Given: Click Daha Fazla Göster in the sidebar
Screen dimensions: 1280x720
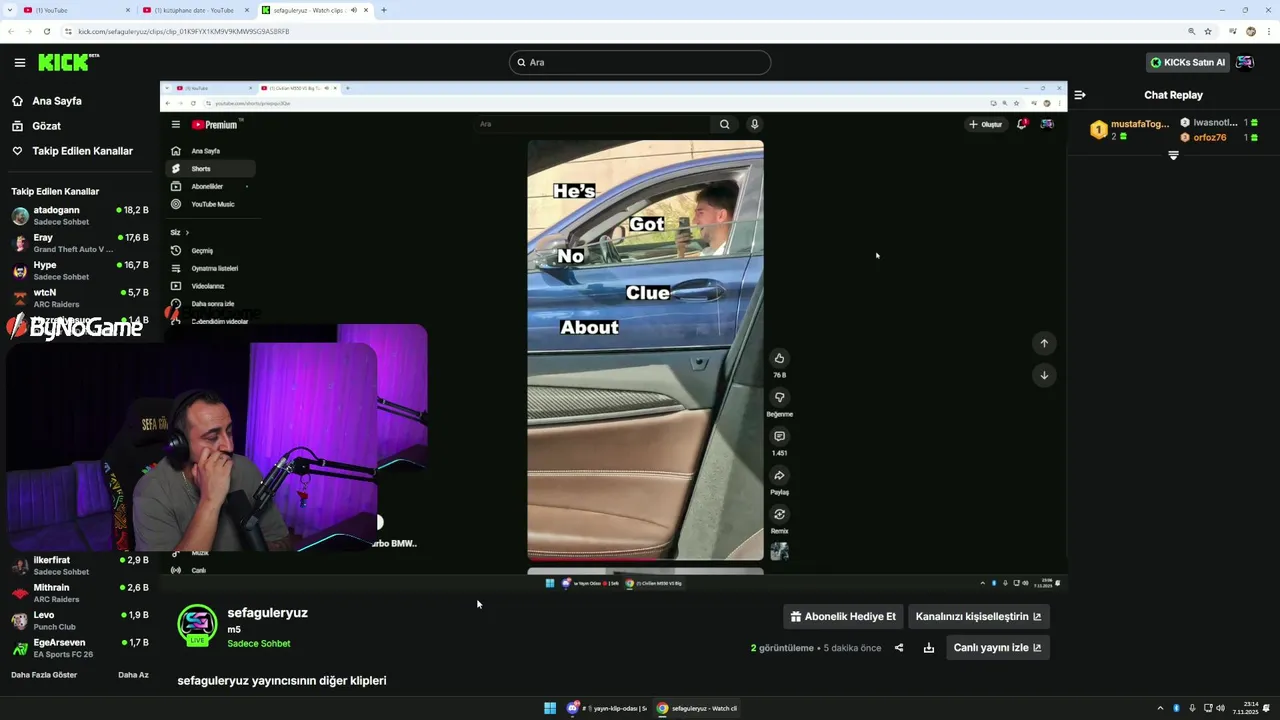Looking at the screenshot, I should (x=44, y=675).
